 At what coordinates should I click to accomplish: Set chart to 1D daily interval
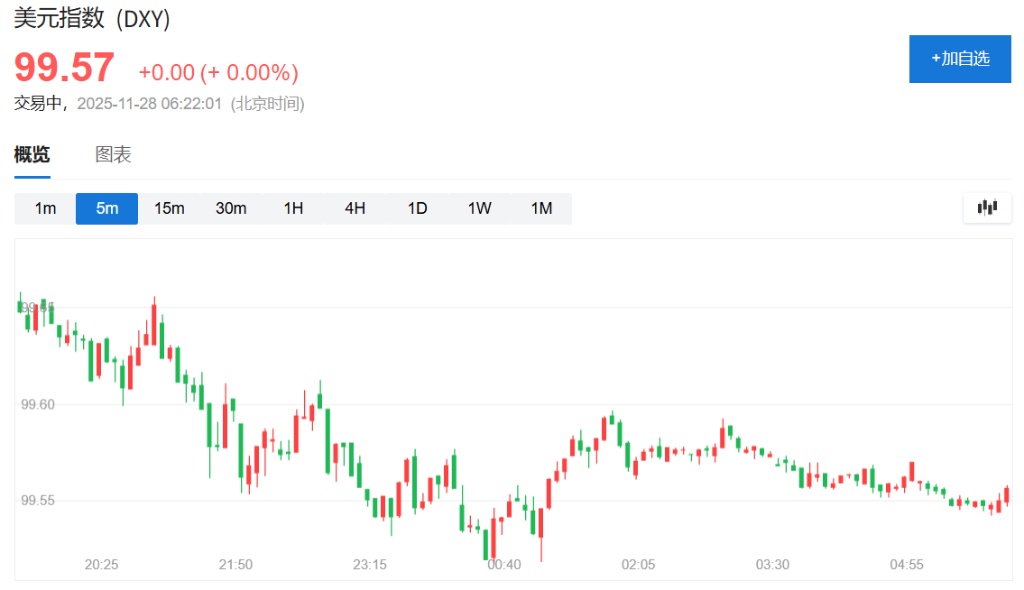pyautogui.click(x=417, y=208)
